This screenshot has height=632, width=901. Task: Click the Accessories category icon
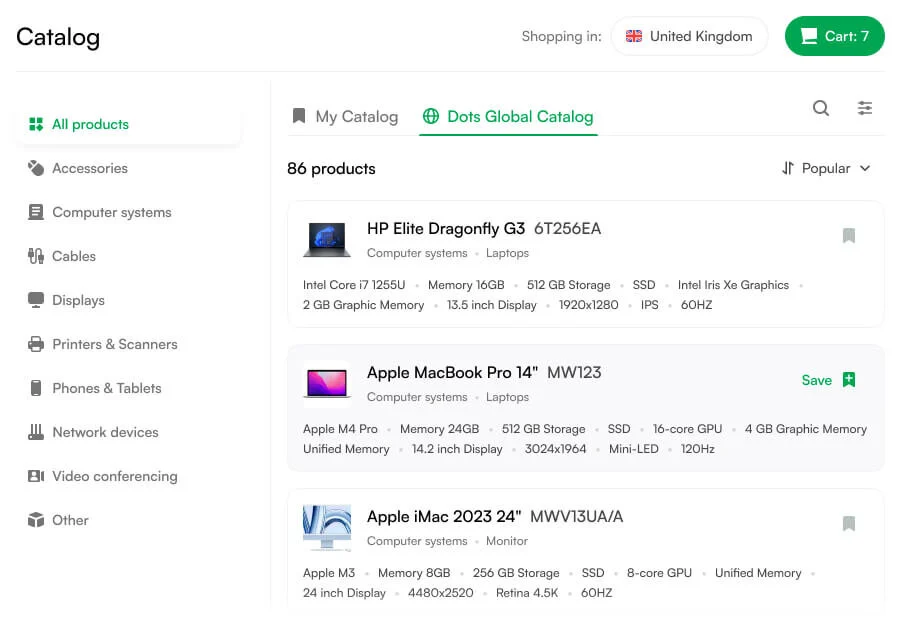pos(36,168)
